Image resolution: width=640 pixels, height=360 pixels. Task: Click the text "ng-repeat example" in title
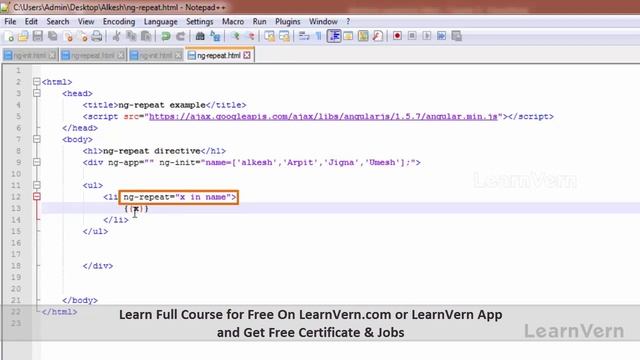(x=162, y=105)
